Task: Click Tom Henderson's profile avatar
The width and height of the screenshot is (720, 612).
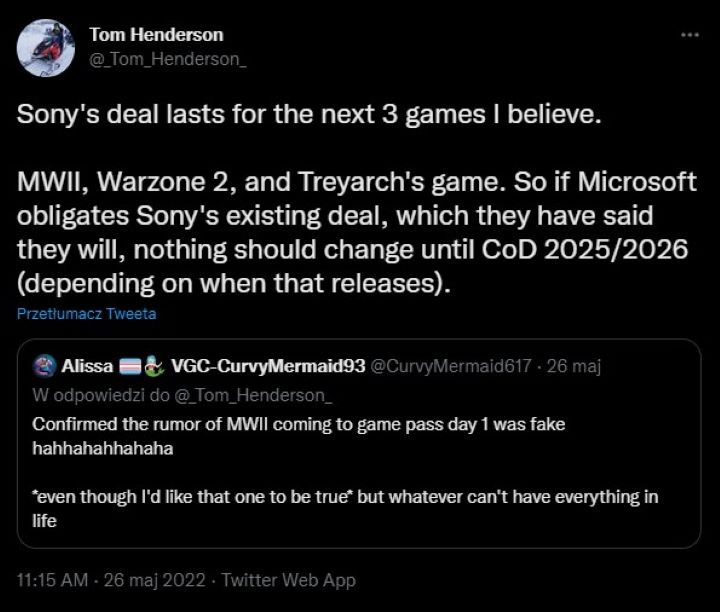Action: pyautogui.click(x=47, y=47)
